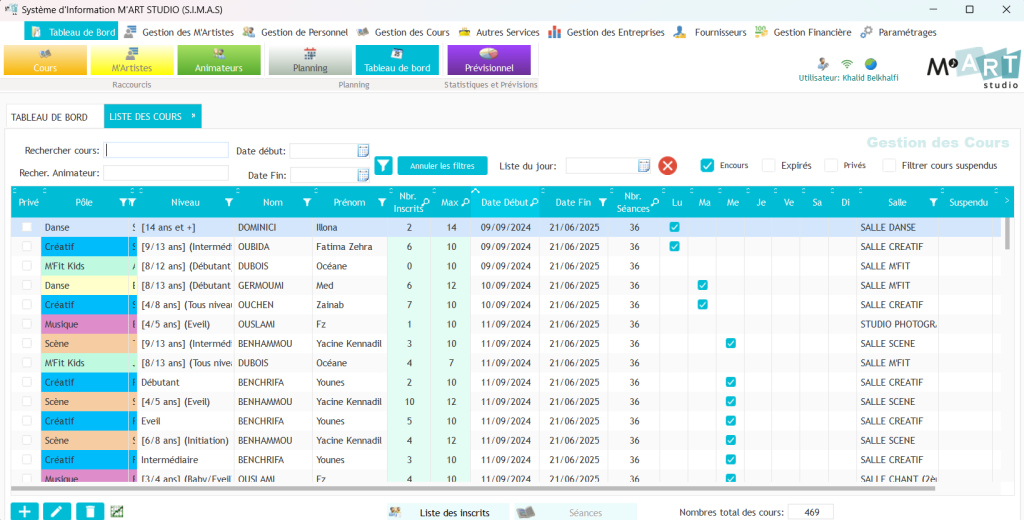This screenshot has height=520, width=1024.
Task: Toggle Ma checkbox for GERMOUMI row
Action: pos(703,285)
